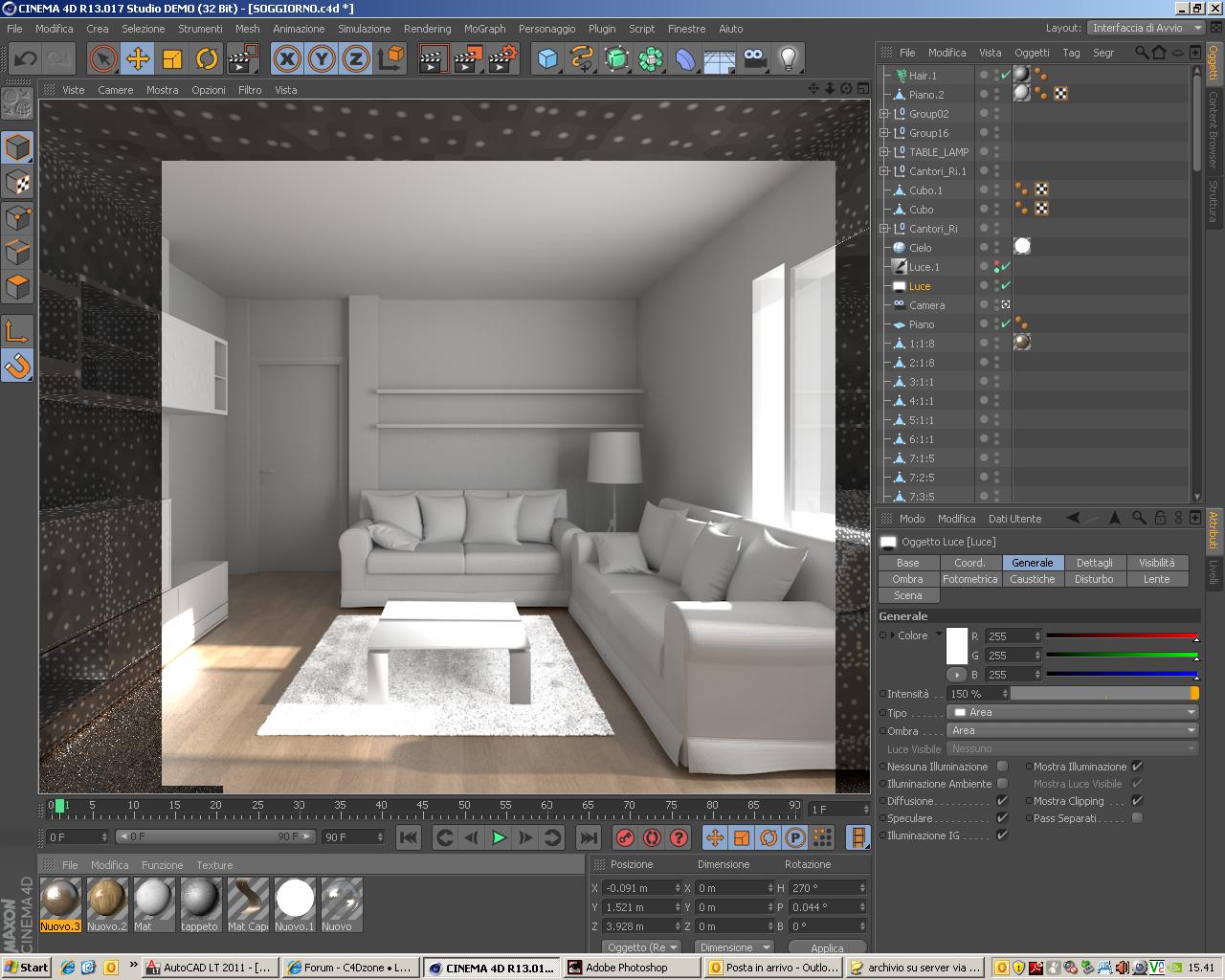
Task: Add a Cube primitive object
Action: [547, 59]
